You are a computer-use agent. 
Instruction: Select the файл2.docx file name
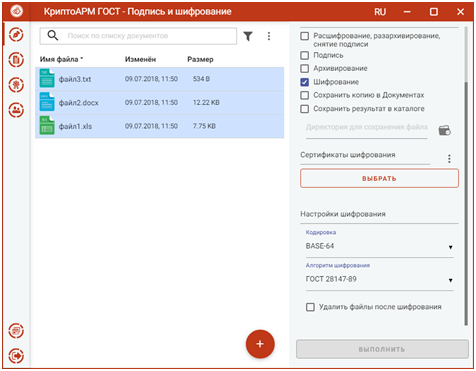79,103
